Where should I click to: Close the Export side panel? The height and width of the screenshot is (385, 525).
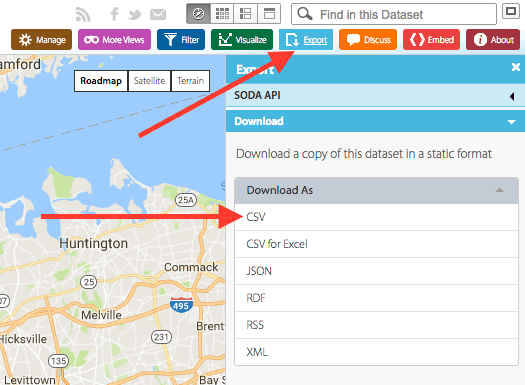click(516, 67)
